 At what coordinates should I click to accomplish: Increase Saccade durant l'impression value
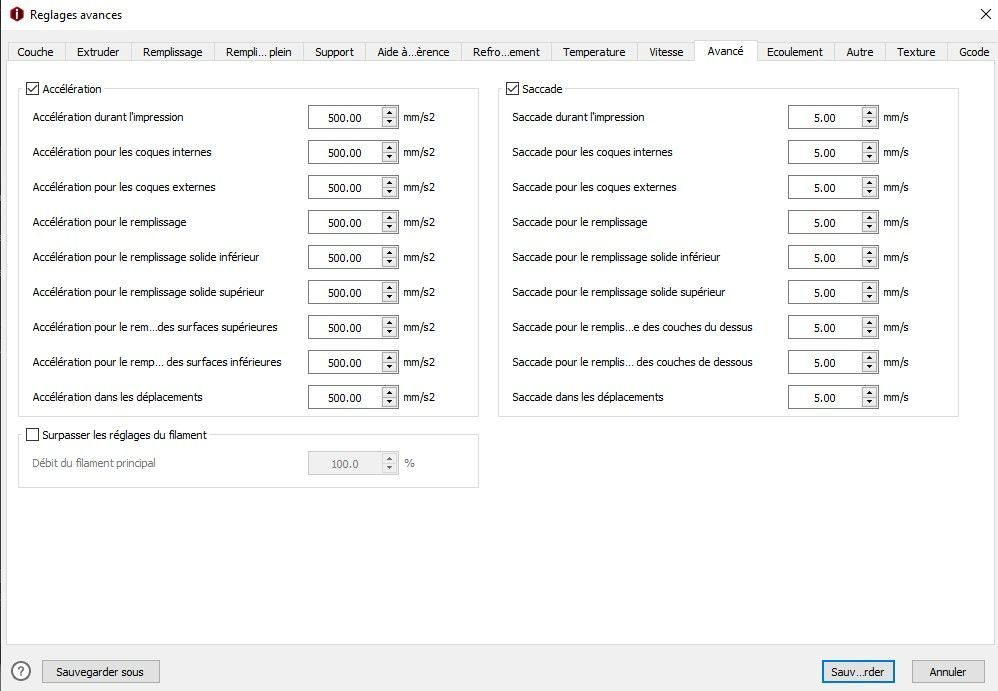click(x=869, y=111)
